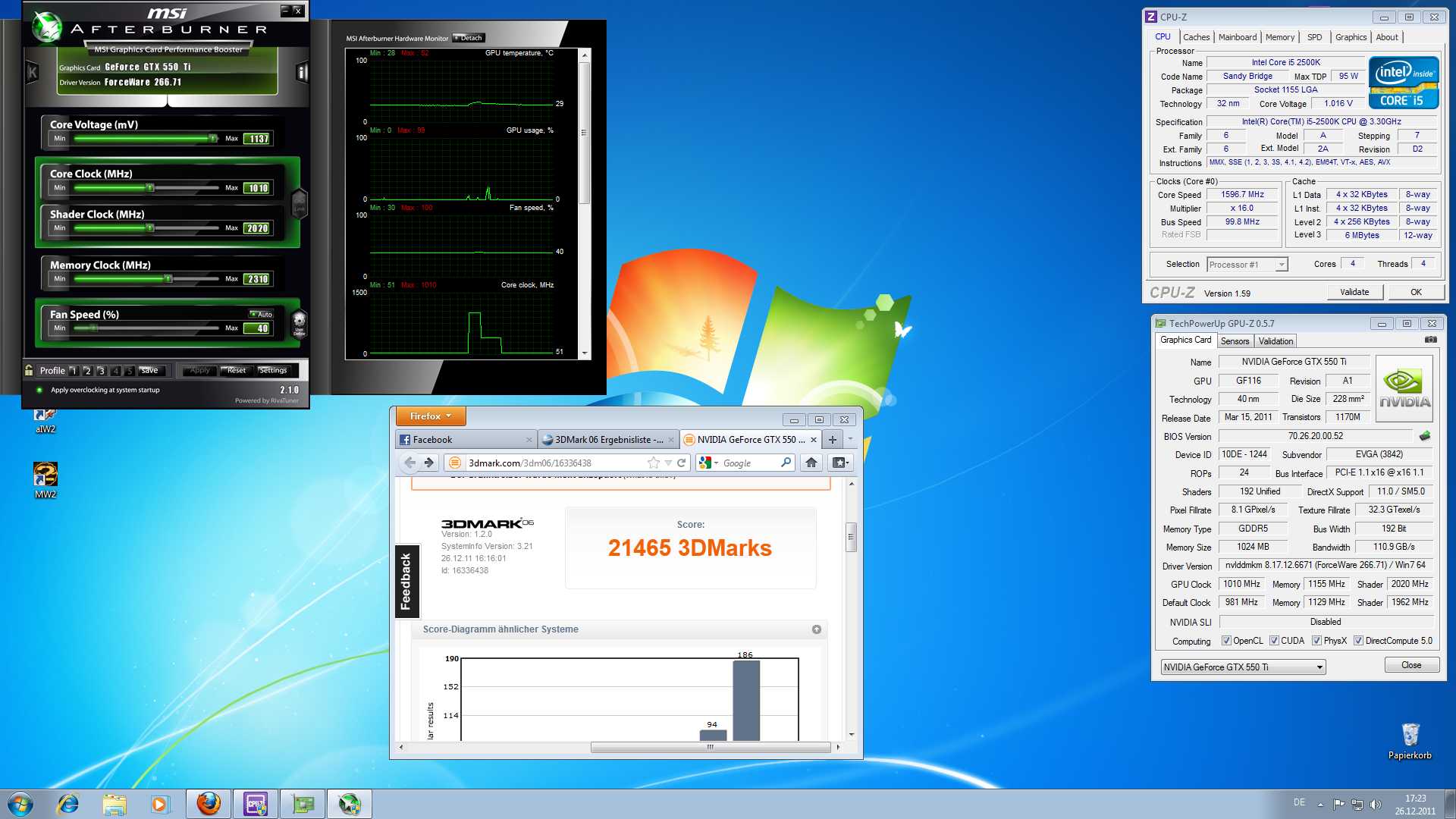Toggle the core/shader clock Link button
This screenshot has height=819, width=1456.
pyautogui.click(x=300, y=203)
